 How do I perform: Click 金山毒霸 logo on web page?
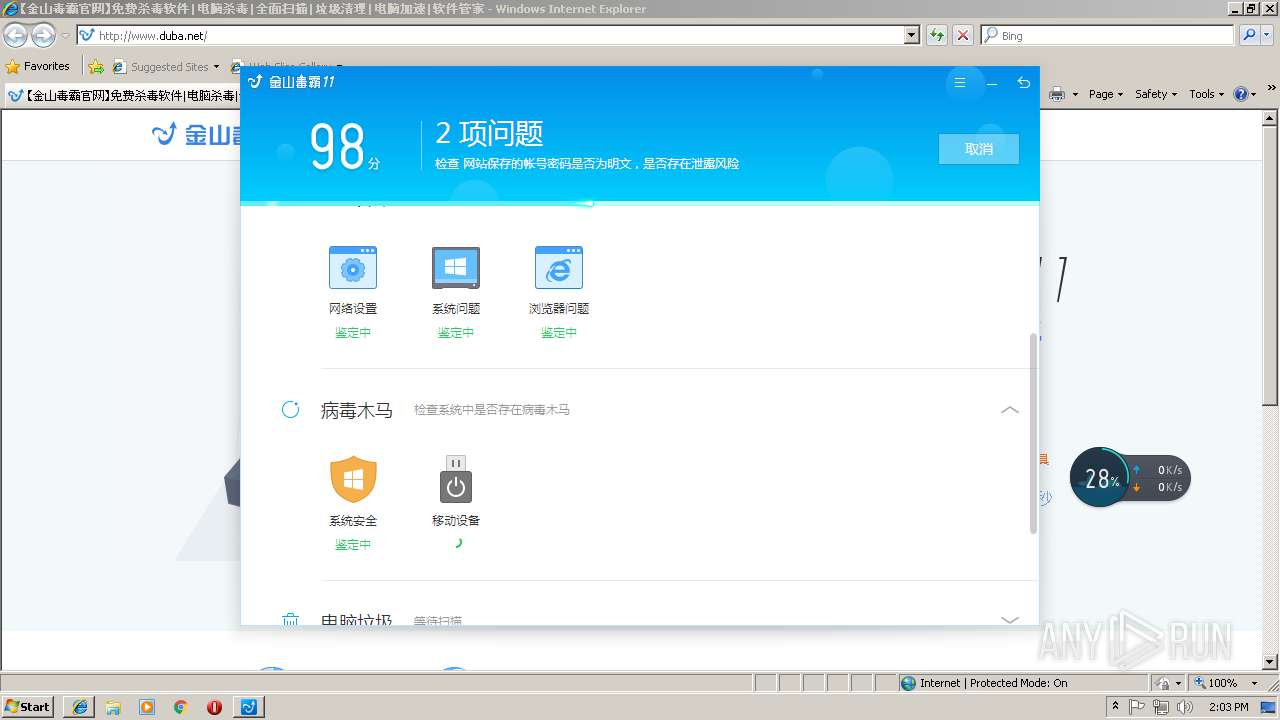(196, 134)
